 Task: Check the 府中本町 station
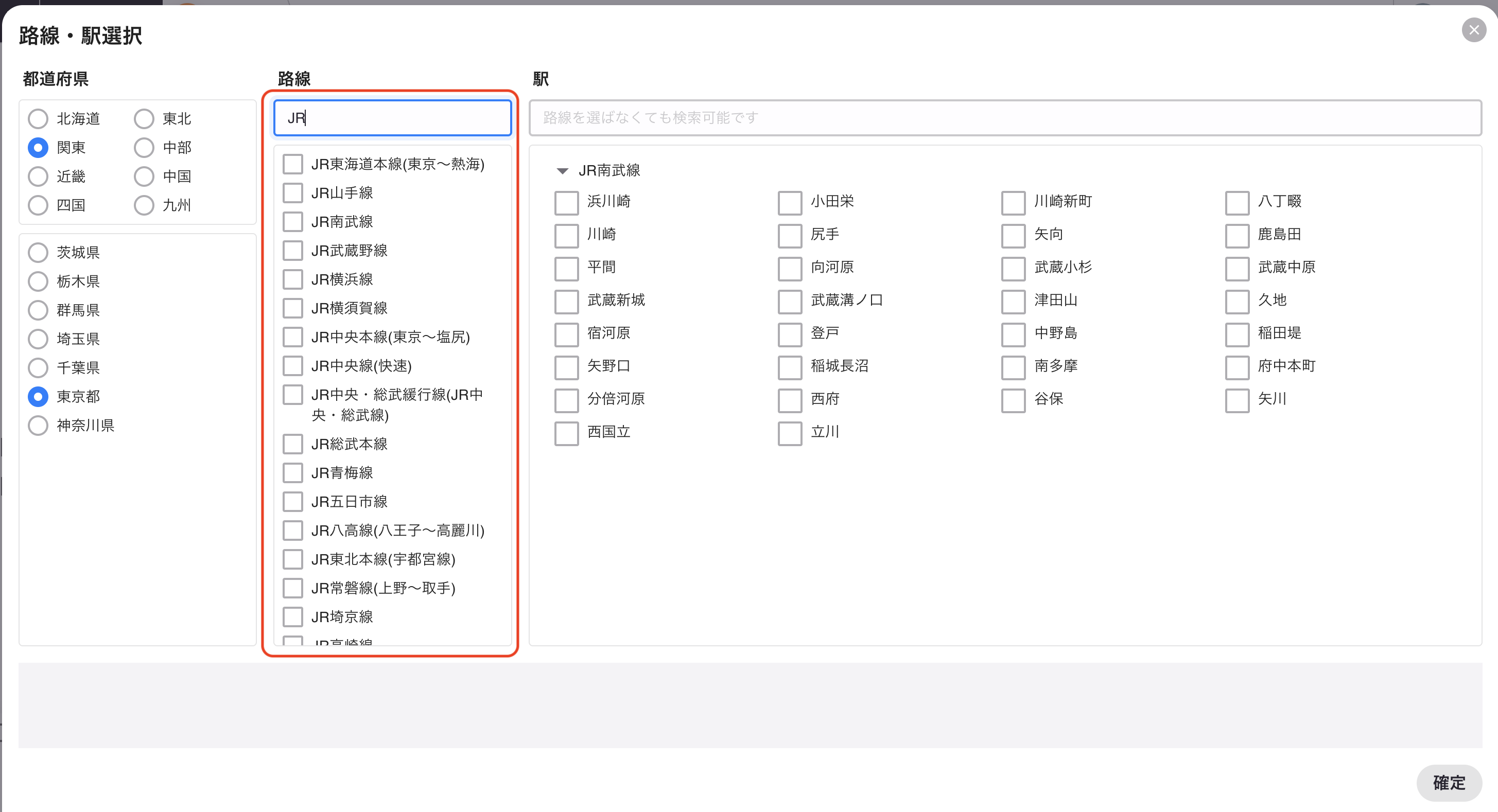(1237, 367)
